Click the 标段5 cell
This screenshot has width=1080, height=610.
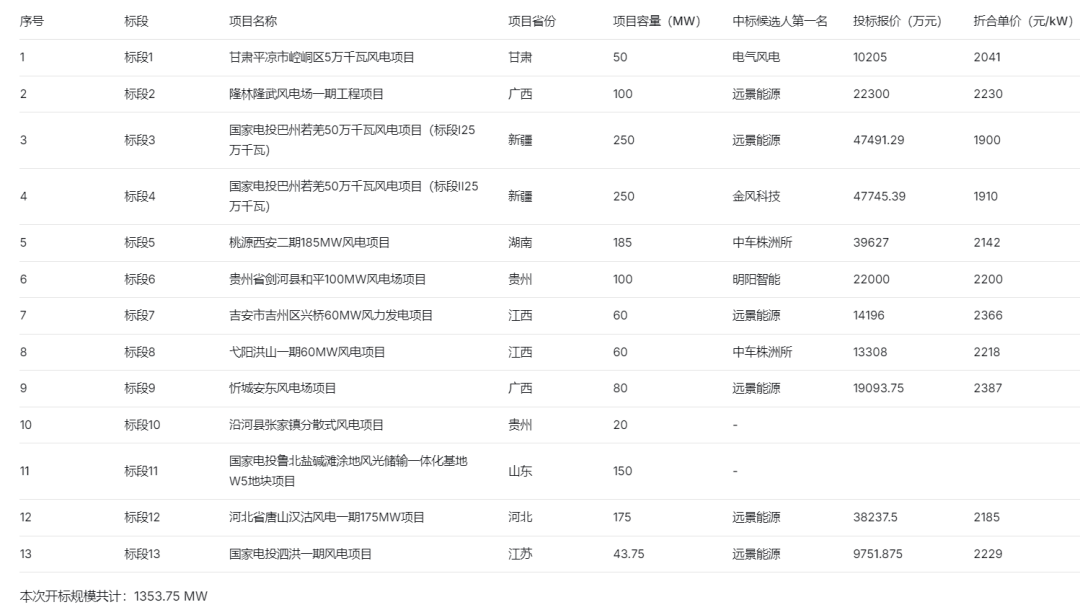tap(140, 242)
